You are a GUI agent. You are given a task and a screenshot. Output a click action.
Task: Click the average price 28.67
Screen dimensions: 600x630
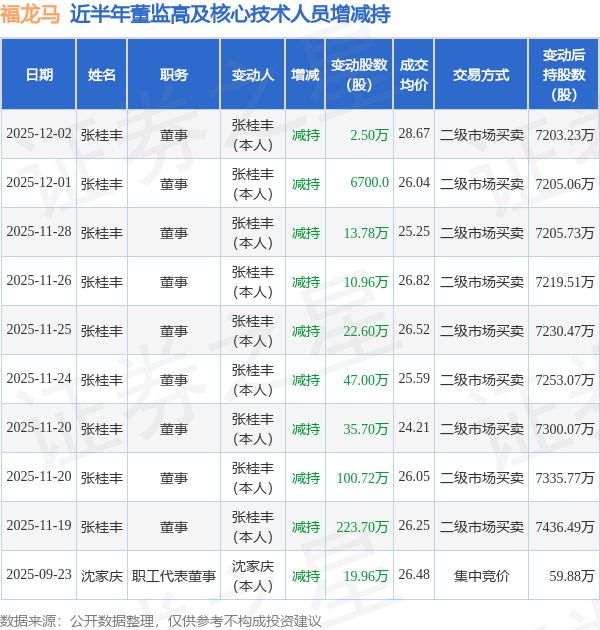point(414,134)
